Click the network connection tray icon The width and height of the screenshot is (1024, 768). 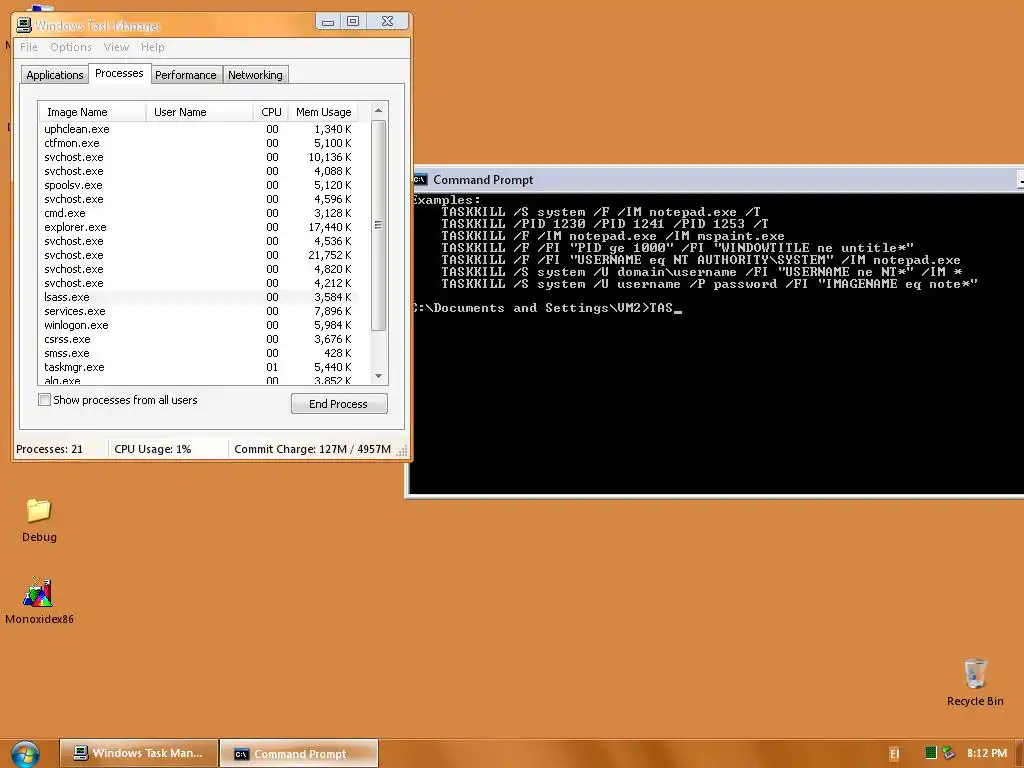tap(948, 753)
